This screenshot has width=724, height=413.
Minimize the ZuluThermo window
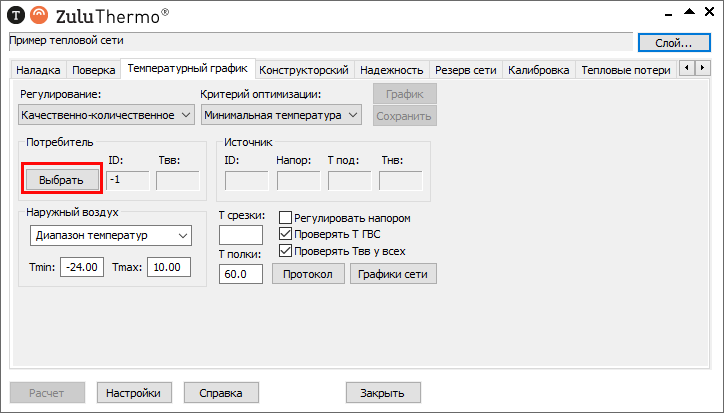[x=668, y=15]
